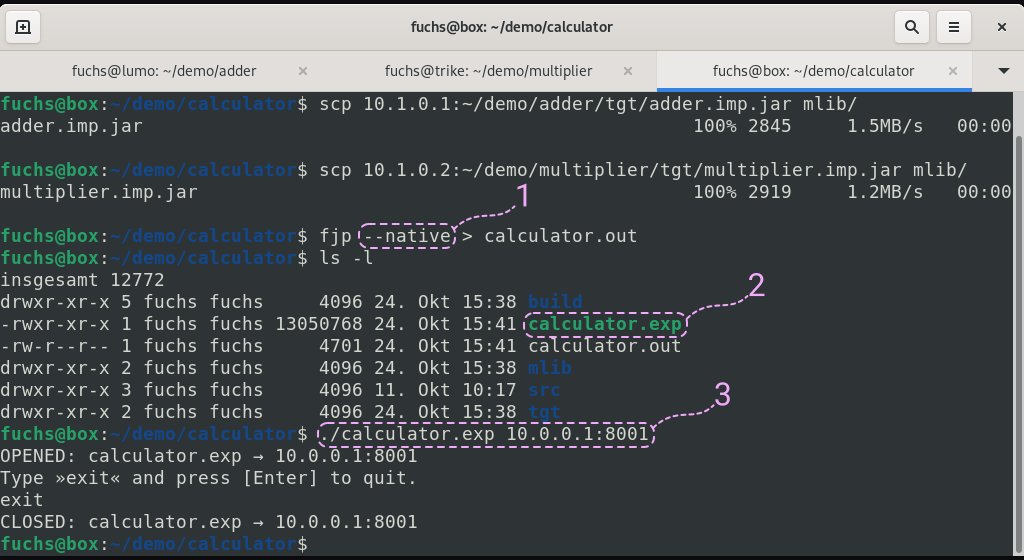Viewport: 1024px width, 560px height.
Task: Click the scp 10.1.0.2 multiplier command
Action: (x=643, y=170)
